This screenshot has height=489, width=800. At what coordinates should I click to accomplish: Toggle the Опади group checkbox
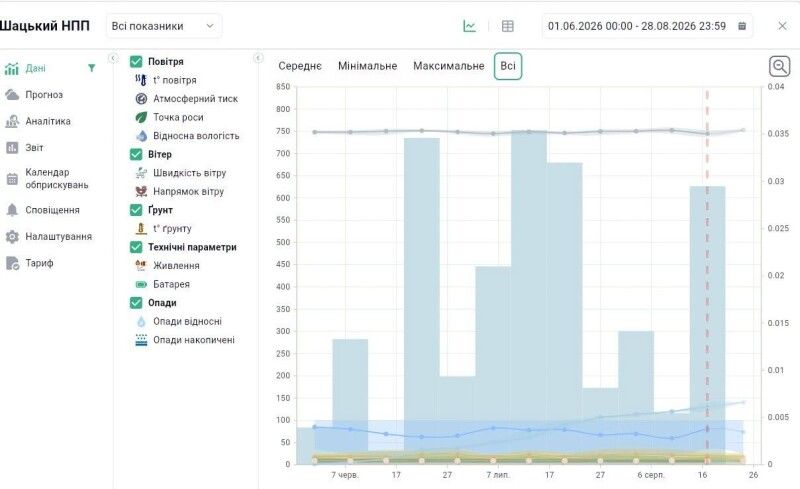136,303
